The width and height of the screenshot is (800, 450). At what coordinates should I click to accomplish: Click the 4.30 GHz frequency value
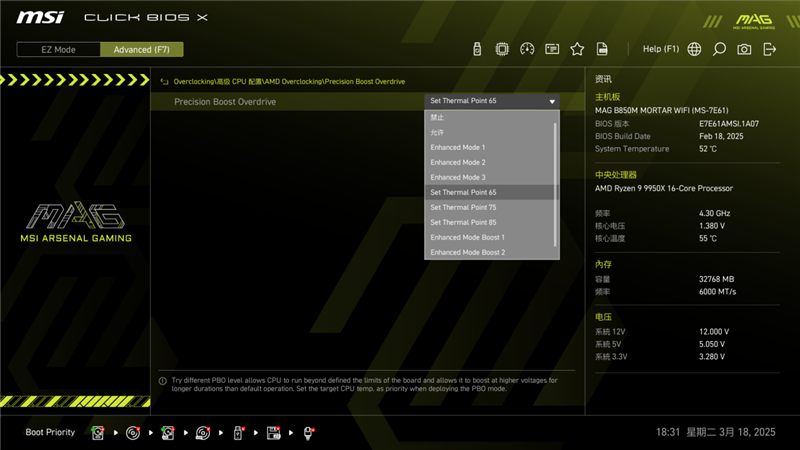(x=714, y=213)
